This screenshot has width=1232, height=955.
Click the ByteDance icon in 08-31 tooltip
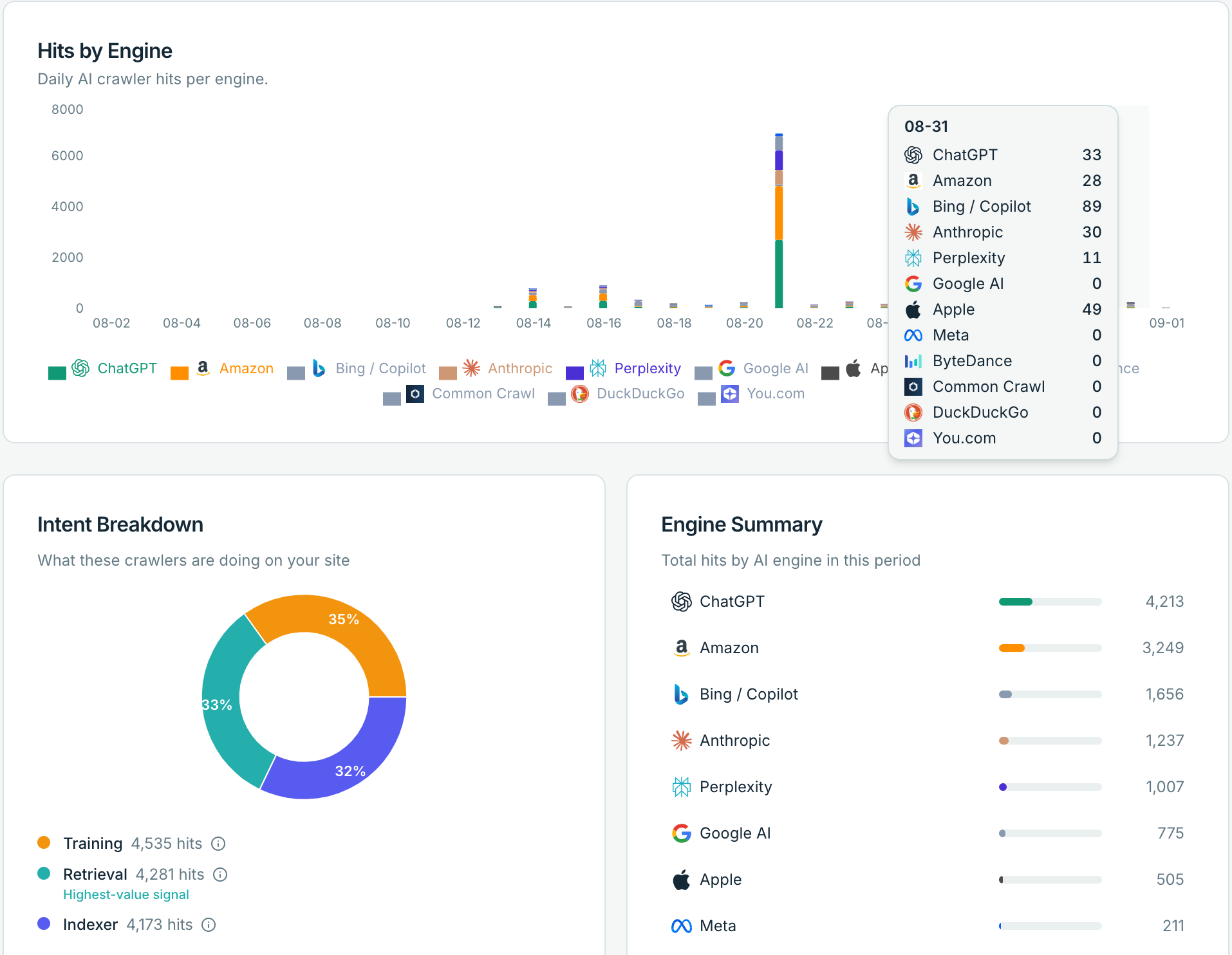tap(913, 361)
